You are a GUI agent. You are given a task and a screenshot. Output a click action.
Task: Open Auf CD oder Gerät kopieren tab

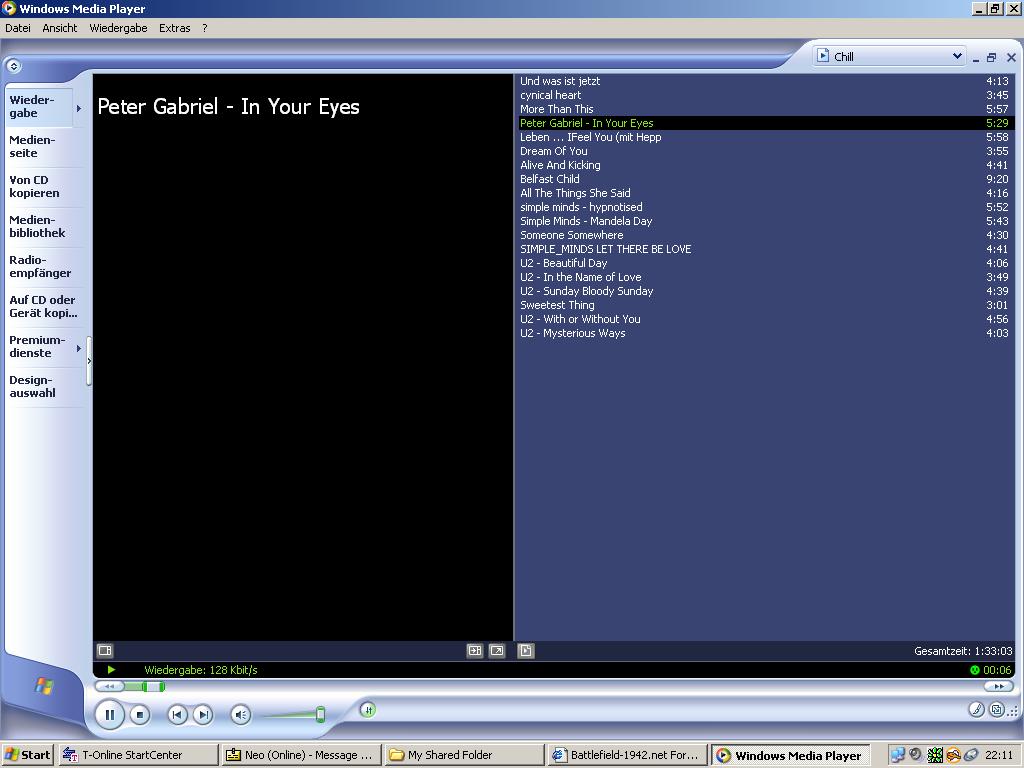pyautogui.click(x=42, y=306)
